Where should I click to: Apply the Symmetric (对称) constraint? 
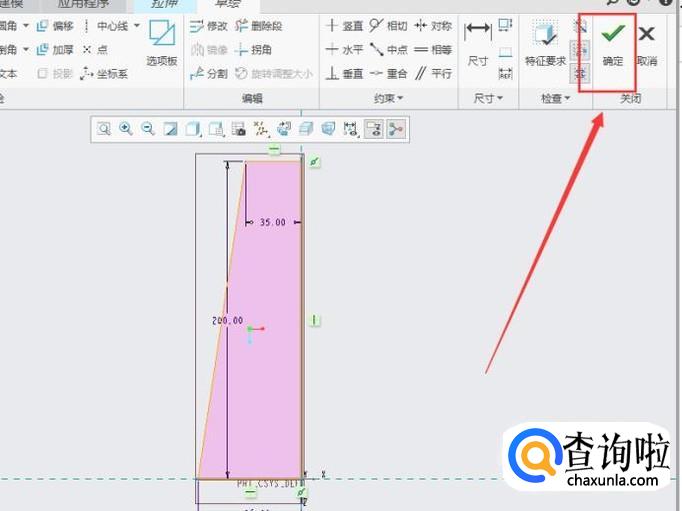point(433,26)
